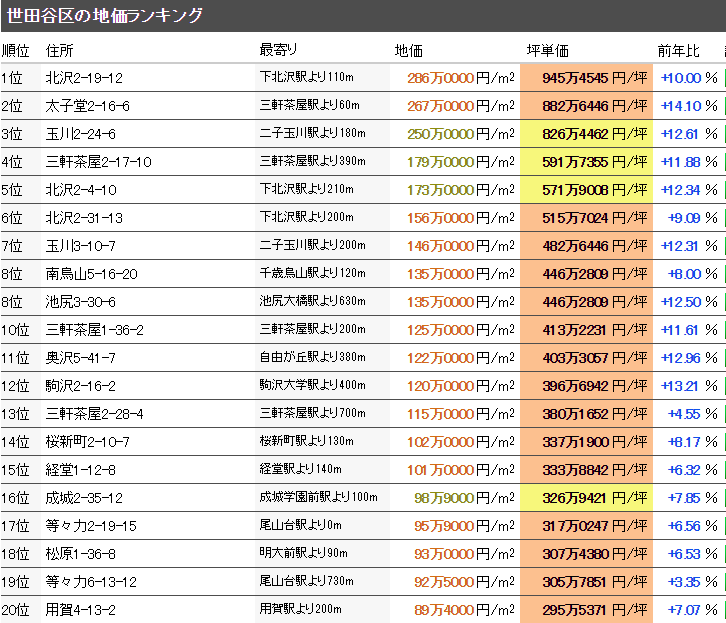Open the 北沢2-19-12 address link
The height and width of the screenshot is (623, 726).
click(x=84, y=78)
